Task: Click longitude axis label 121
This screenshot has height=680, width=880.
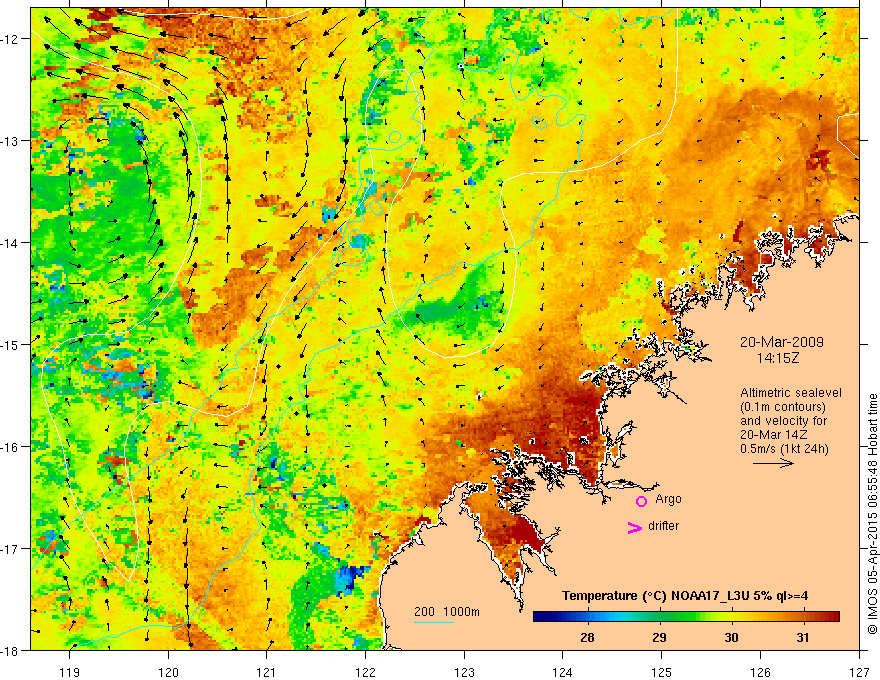Action: (267, 672)
